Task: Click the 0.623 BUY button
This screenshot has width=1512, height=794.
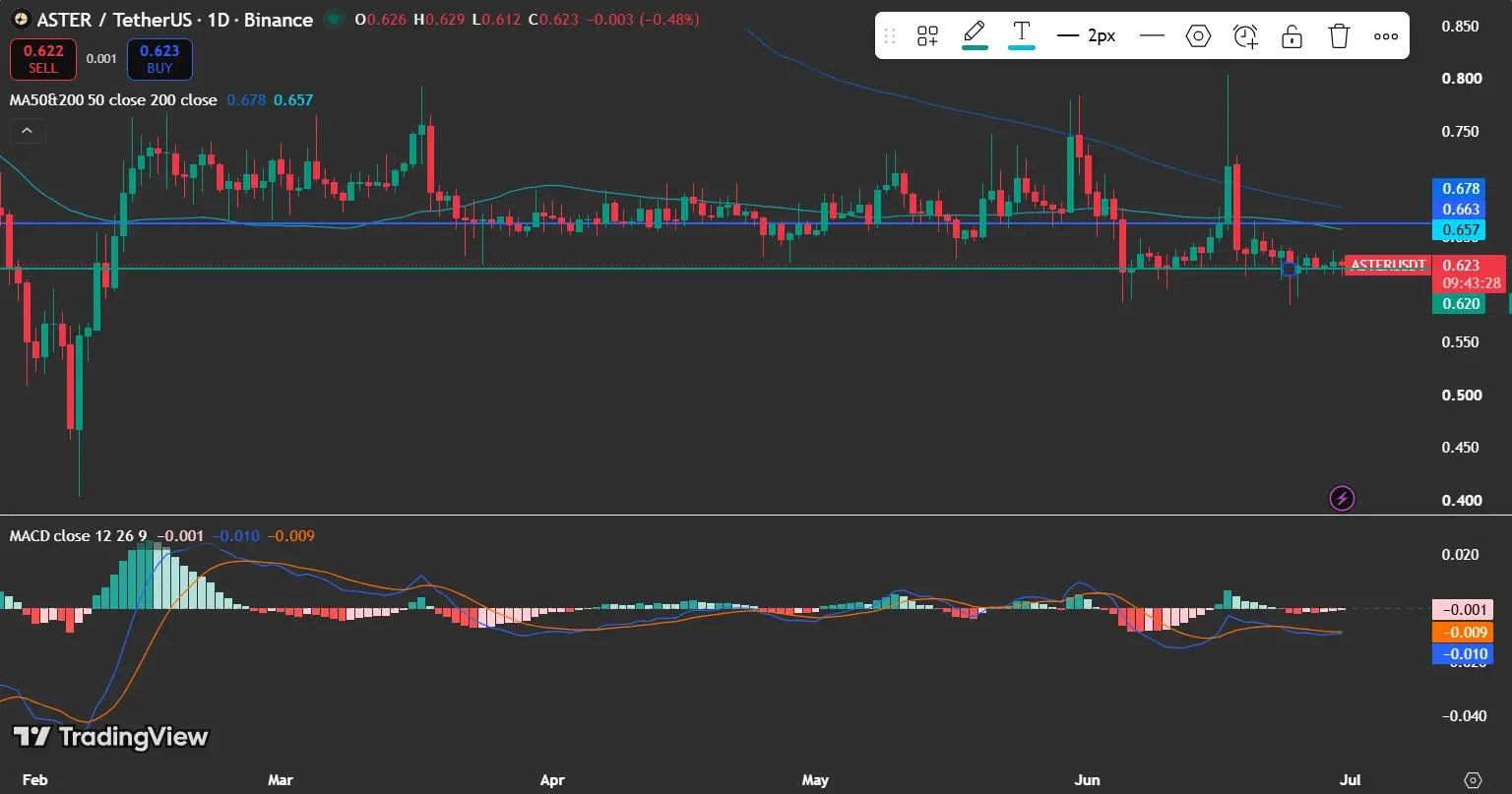Action: (159, 59)
